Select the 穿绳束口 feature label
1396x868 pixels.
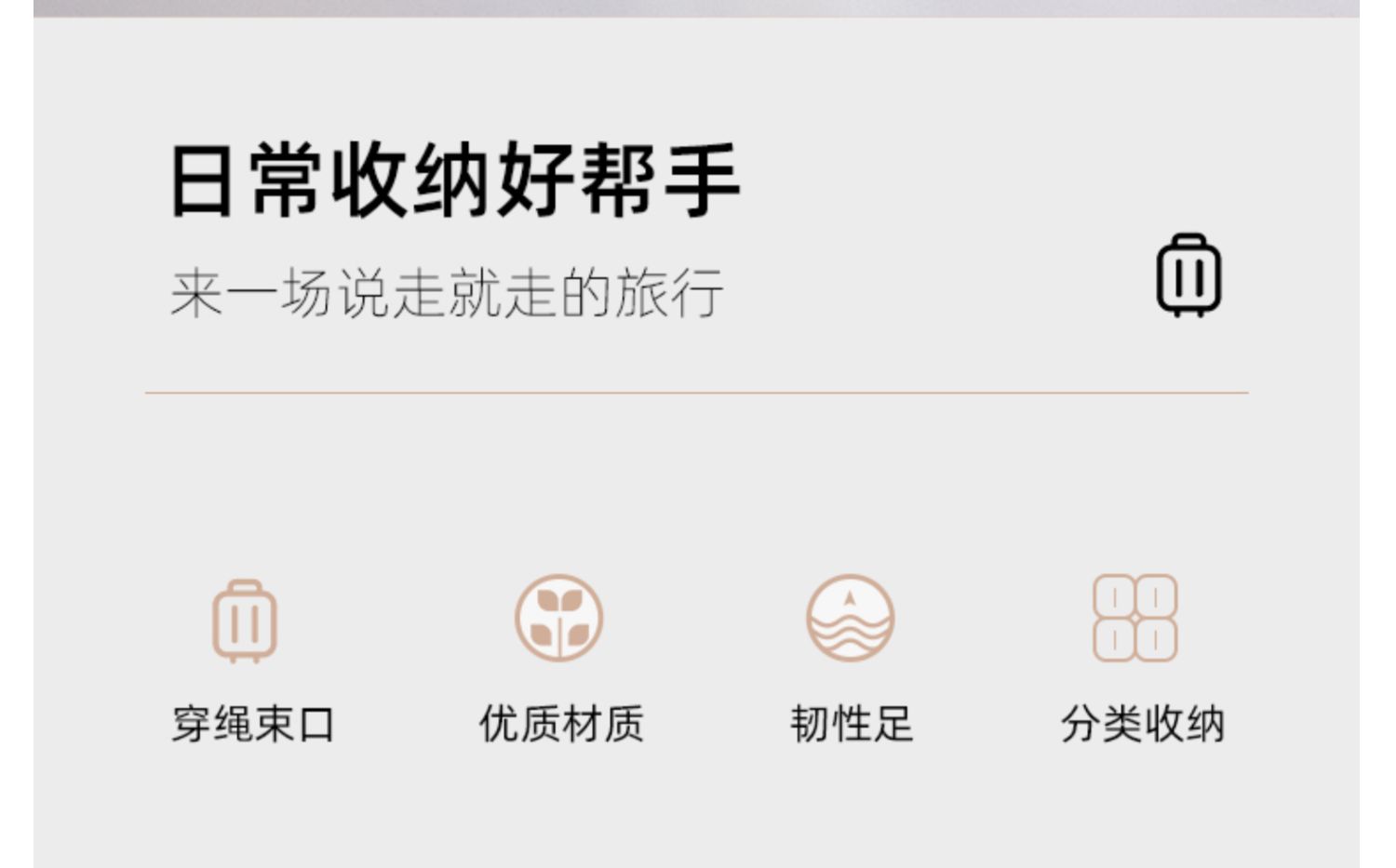click(x=253, y=725)
